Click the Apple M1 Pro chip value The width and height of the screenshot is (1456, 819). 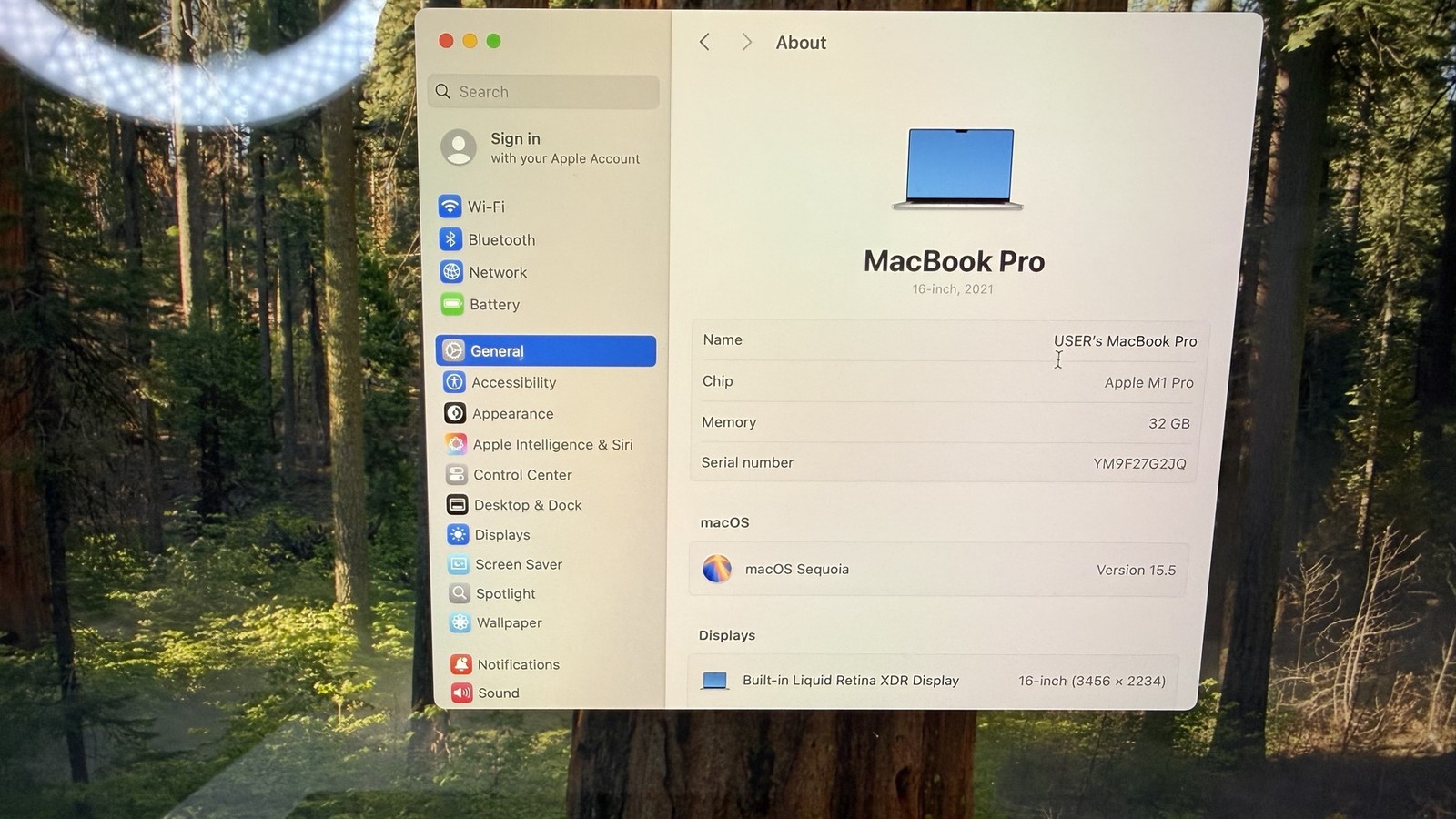coord(1149,383)
